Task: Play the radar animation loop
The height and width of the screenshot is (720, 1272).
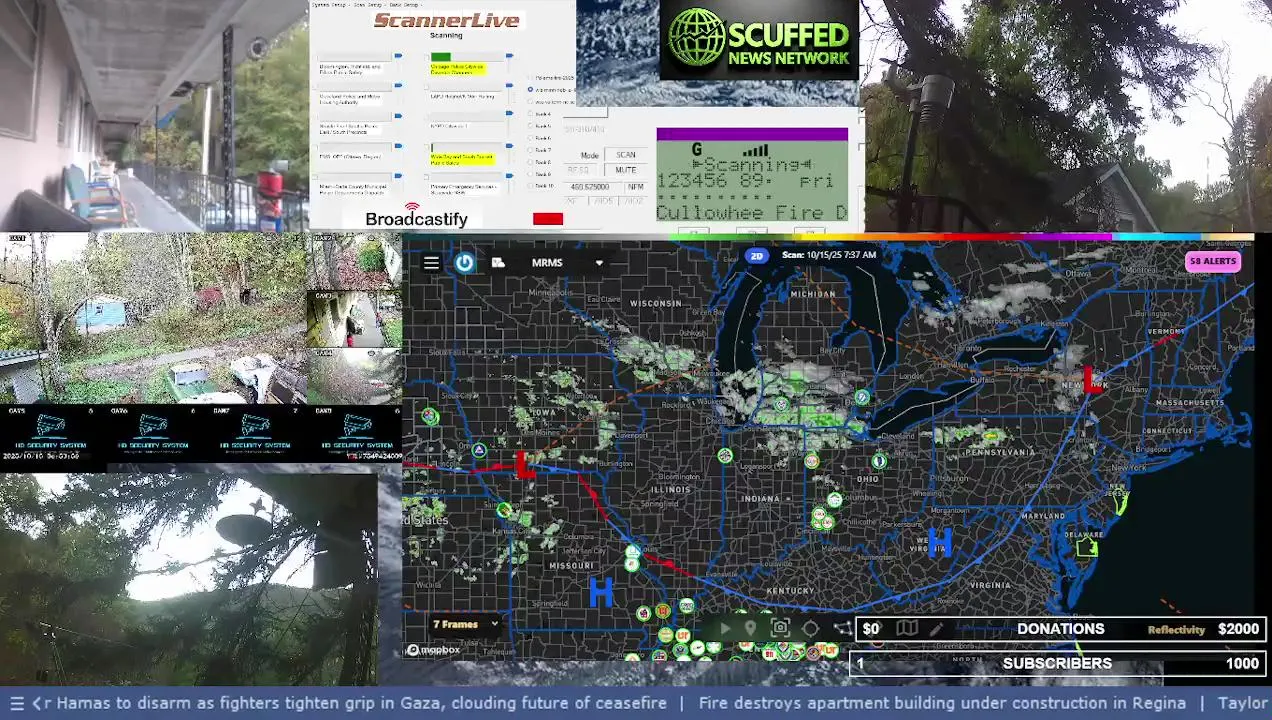Action: click(x=726, y=628)
